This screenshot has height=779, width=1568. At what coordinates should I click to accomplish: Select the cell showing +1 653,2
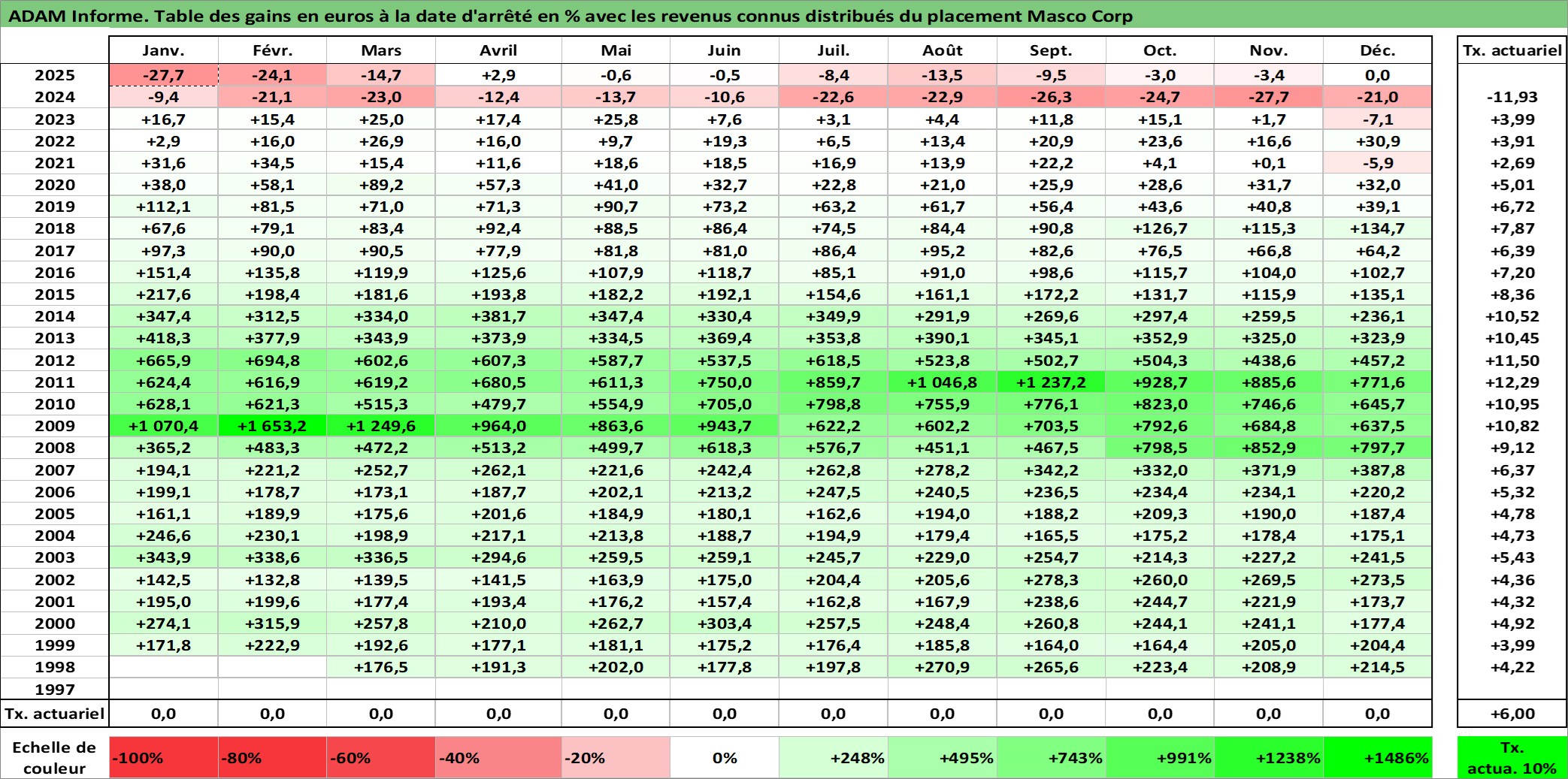272,426
